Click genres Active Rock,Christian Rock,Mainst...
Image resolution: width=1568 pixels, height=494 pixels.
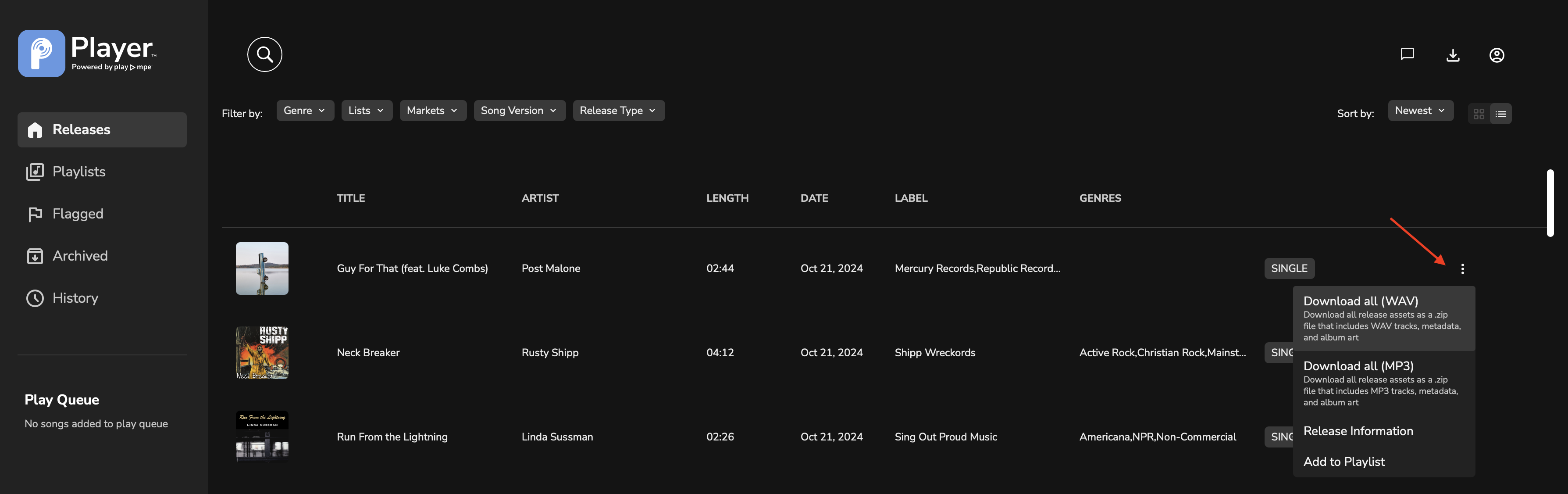(x=1162, y=353)
